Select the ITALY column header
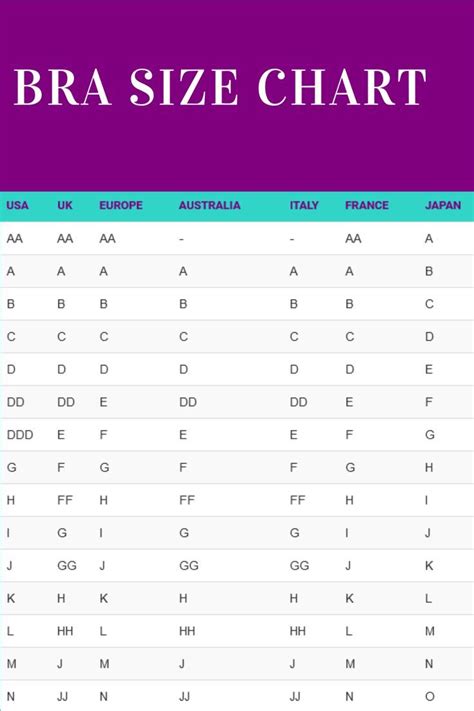The height and width of the screenshot is (711, 474). point(304,205)
